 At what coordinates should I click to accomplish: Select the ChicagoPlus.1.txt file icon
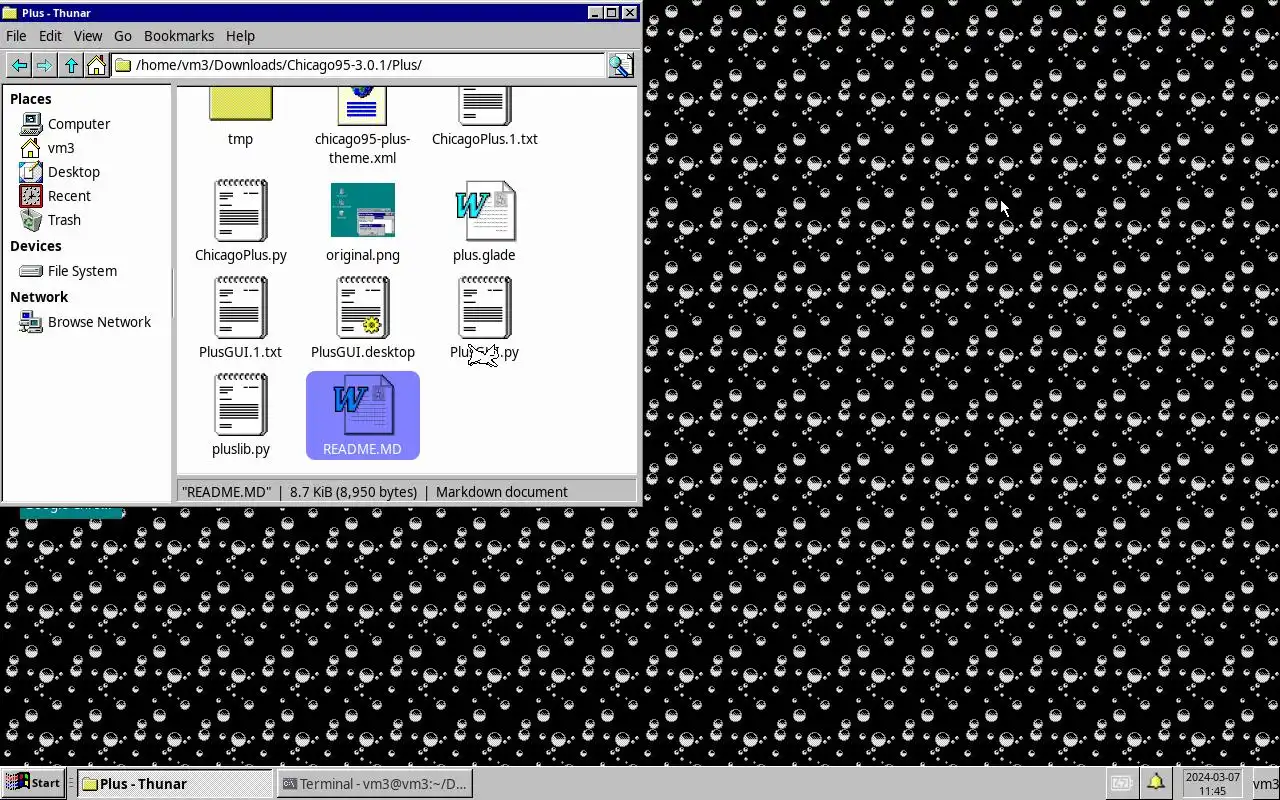click(485, 105)
